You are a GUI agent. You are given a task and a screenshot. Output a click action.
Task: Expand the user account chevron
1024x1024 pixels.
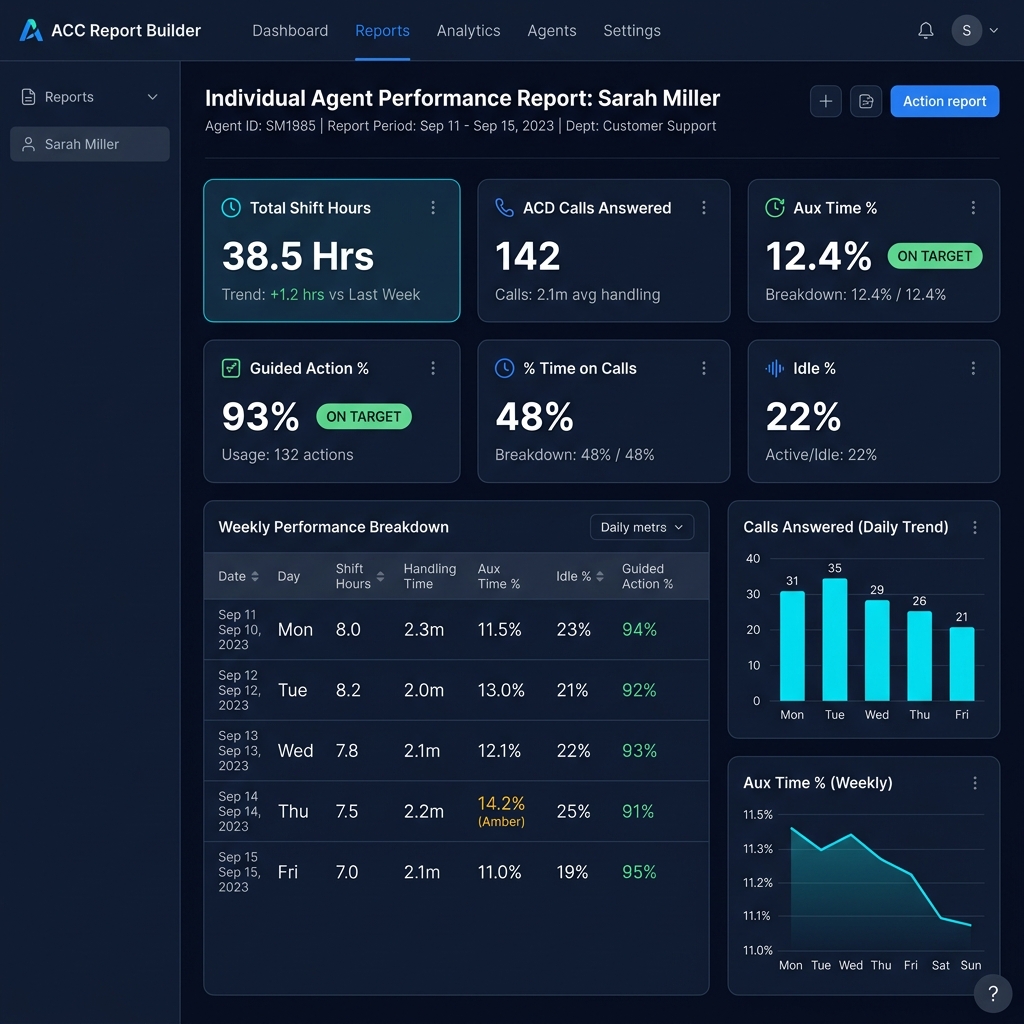(993, 30)
